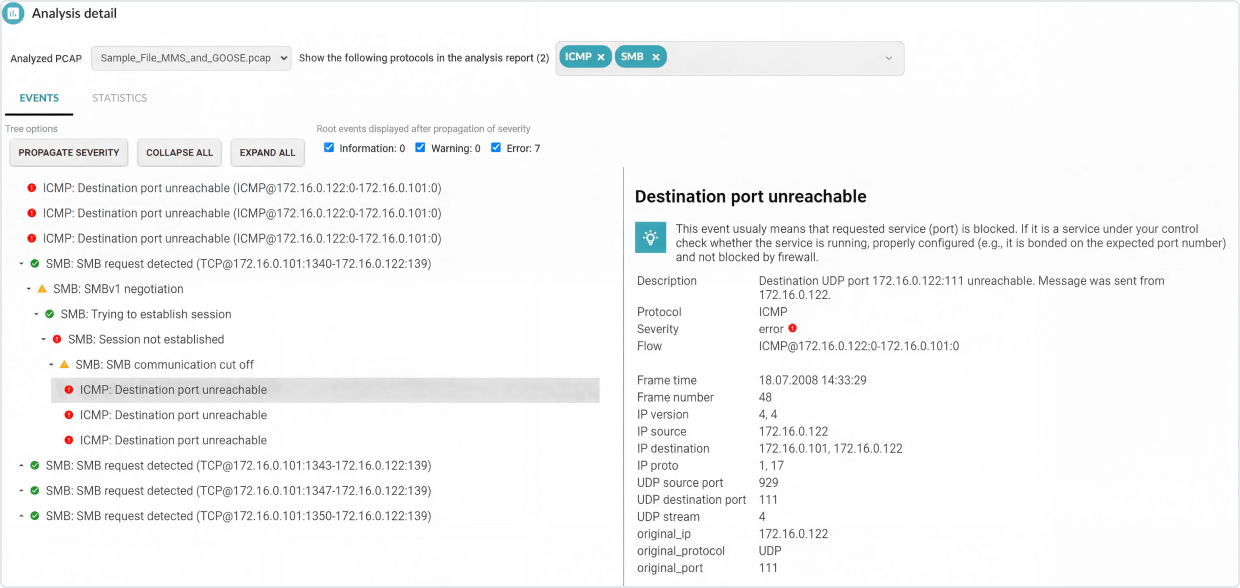This screenshot has height=588, width=1240.
Task: Switch to the Statistics tab
Action: point(119,98)
